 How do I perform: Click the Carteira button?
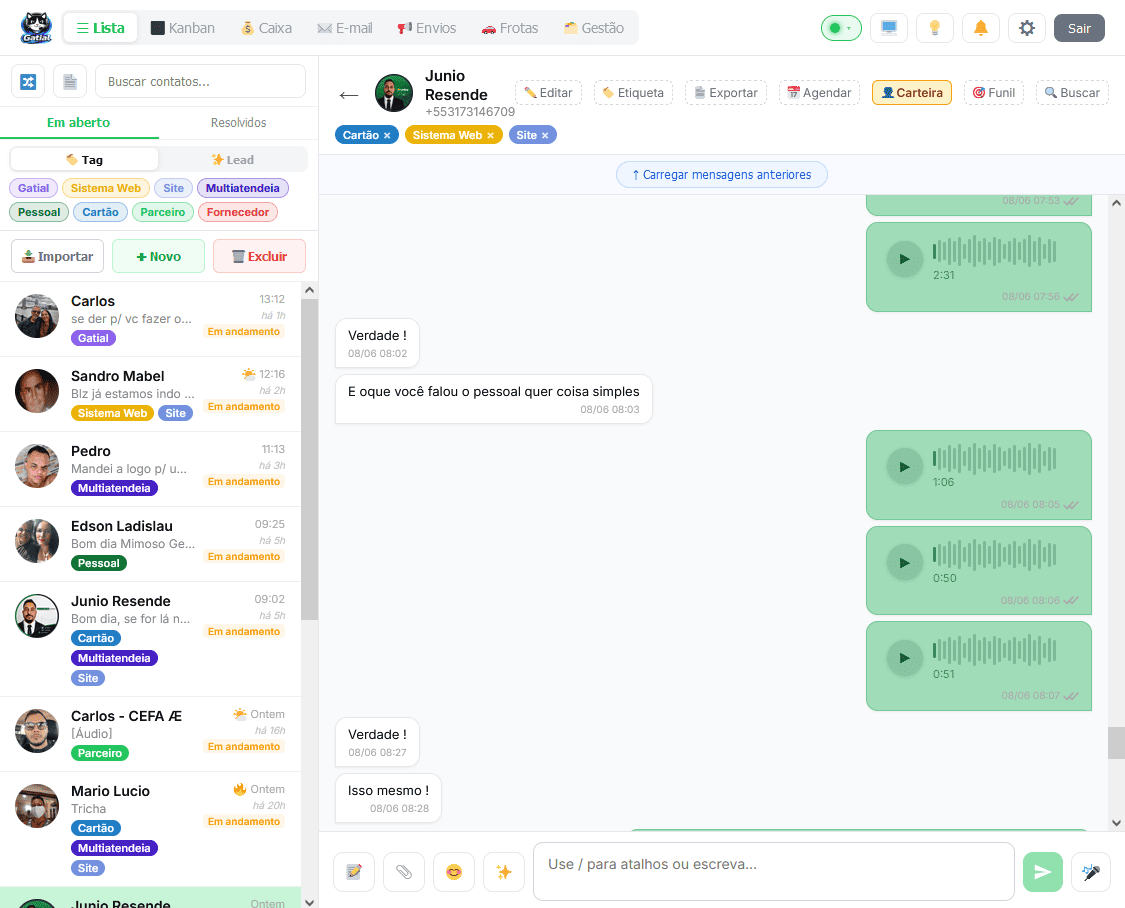(x=912, y=93)
